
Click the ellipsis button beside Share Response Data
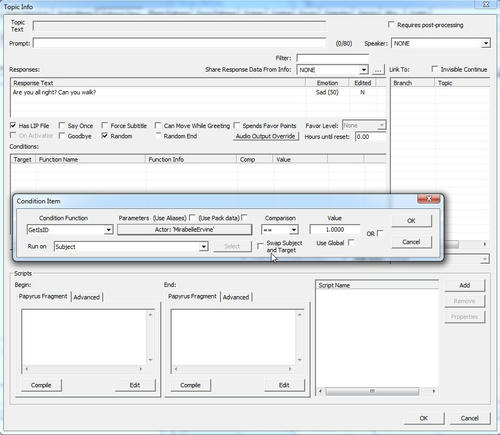pyautogui.click(x=378, y=70)
